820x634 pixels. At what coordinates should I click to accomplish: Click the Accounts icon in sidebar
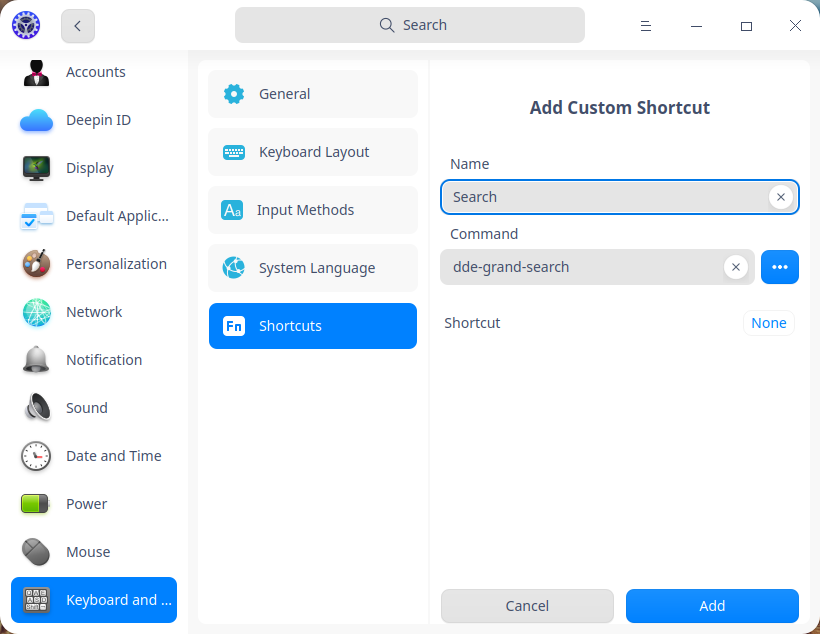point(37,72)
